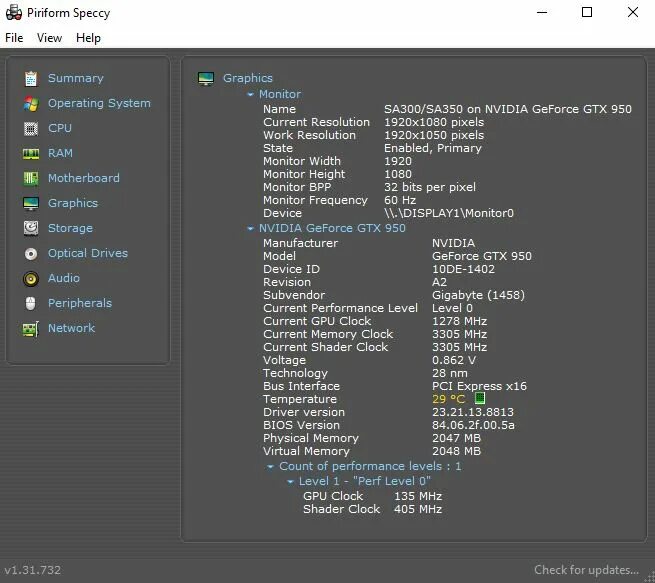
Task: Click the State Enabled, Primary value
Action: coord(433,148)
